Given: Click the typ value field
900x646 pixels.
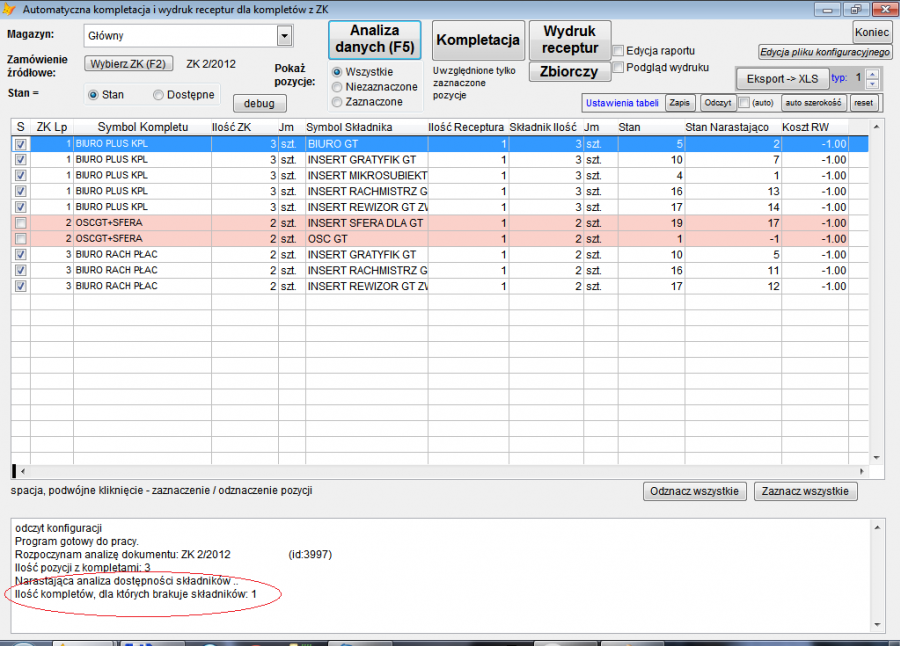Looking at the screenshot, I should coord(857,78).
